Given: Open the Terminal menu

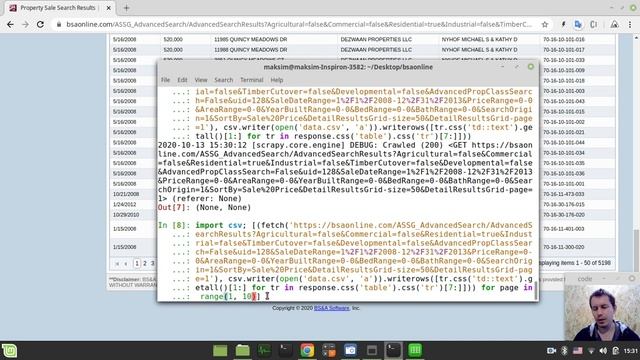Looking at the screenshot, I should [251, 80].
